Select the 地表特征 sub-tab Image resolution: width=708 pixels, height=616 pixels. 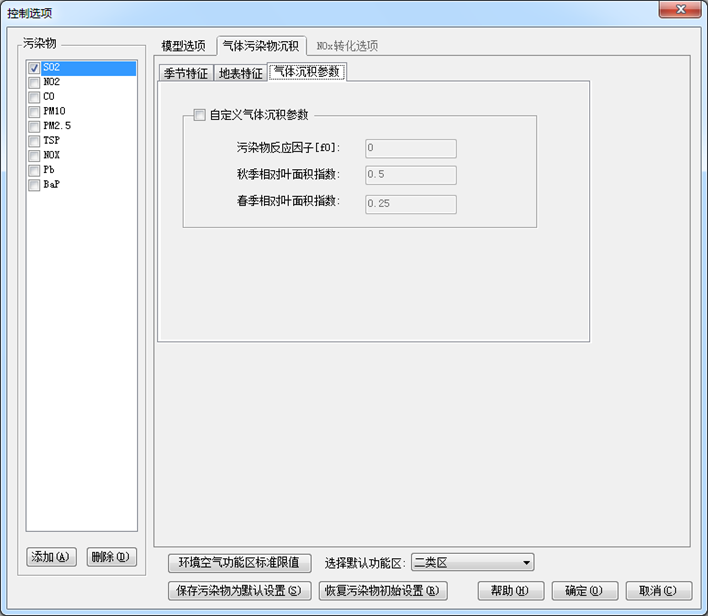pyautogui.click(x=241, y=73)
